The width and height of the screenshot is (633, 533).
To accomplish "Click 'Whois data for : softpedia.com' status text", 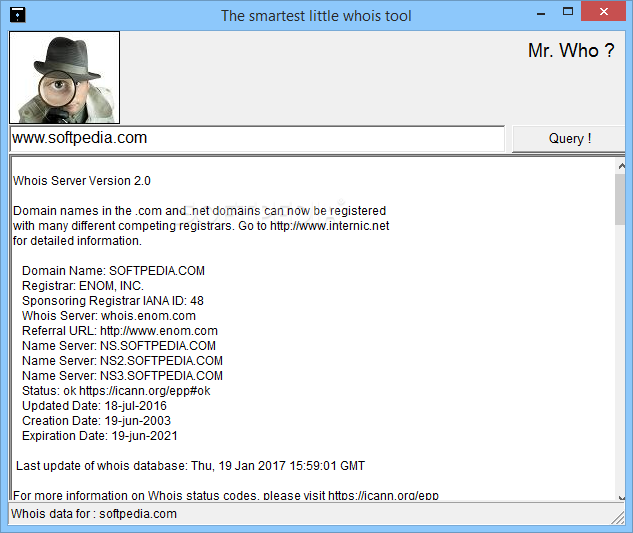I will (x=94, y=514).
